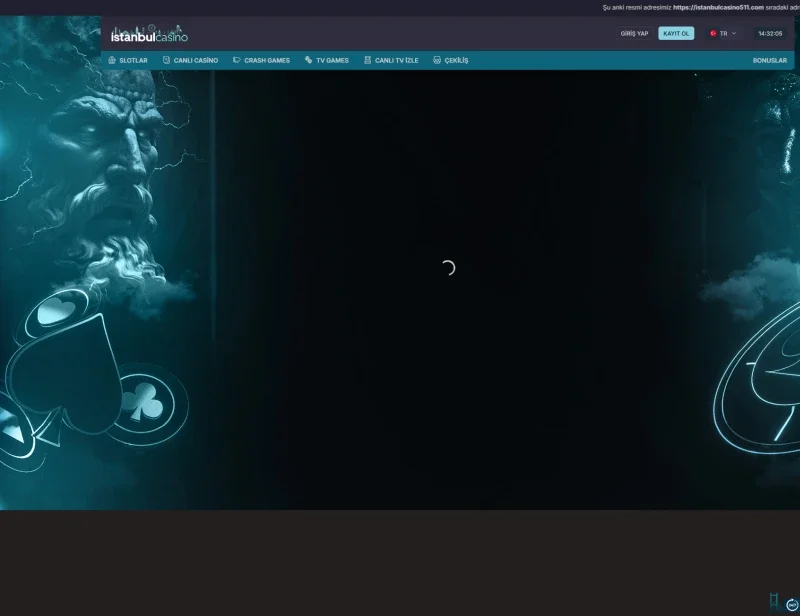800x616 pixels.
Task: Click the flag icon beside CRASH GAMES
Action: point(237,60)
